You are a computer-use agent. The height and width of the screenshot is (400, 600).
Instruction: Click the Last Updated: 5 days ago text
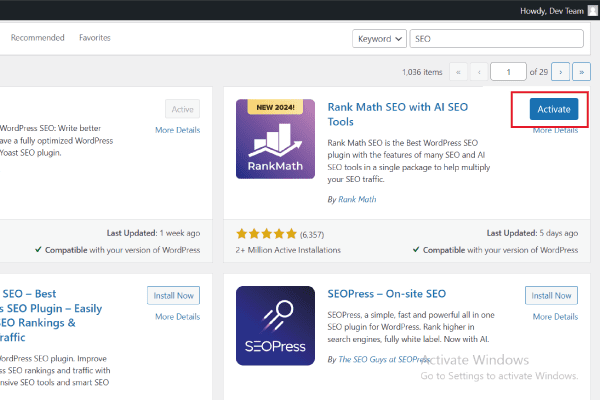click(x=532, y=233)
